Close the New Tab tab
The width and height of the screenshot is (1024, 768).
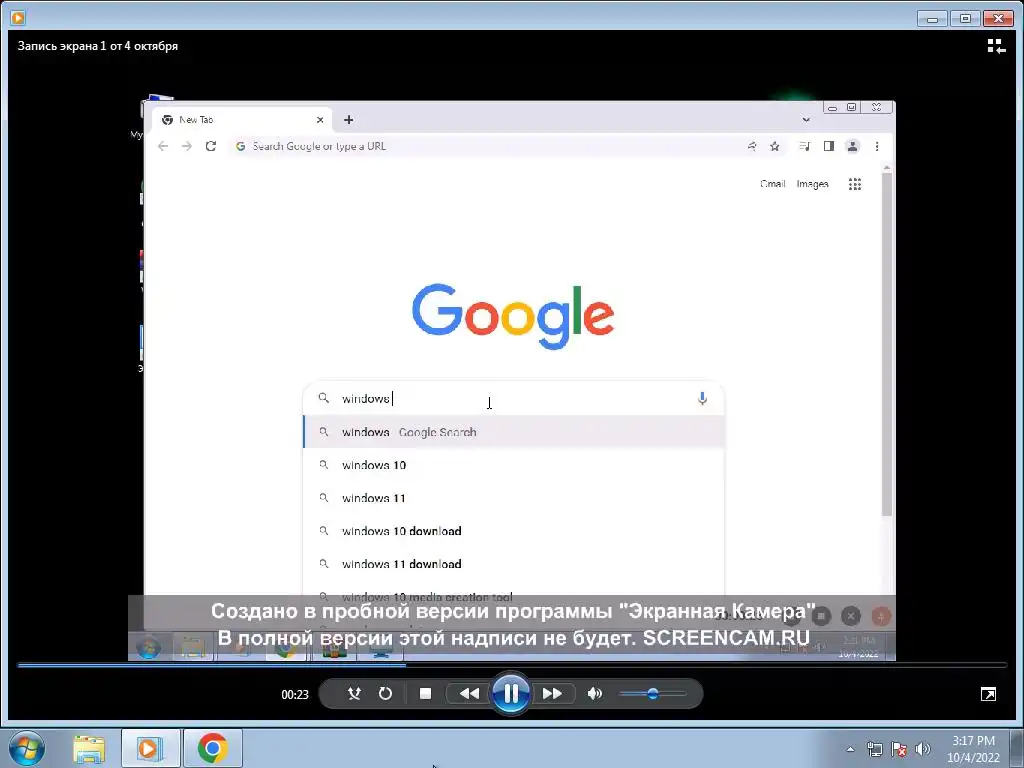pos(320,120)
